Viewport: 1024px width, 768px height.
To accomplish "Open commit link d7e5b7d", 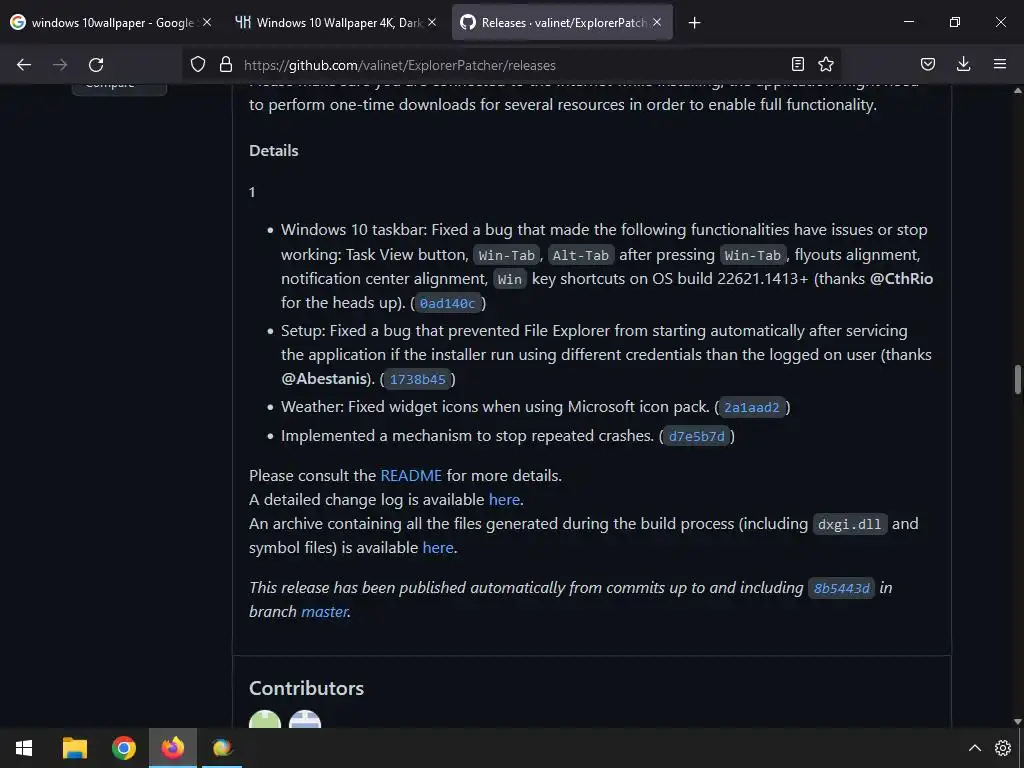I will click(x=697, y=436).
